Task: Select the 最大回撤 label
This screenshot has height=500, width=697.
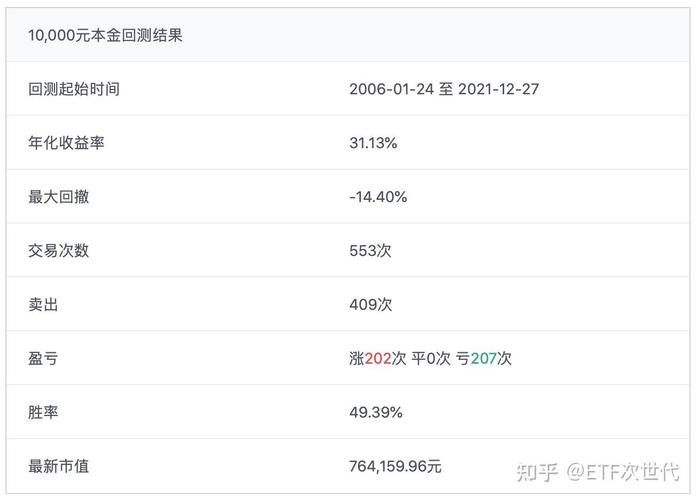Action: tap(58, 197)
